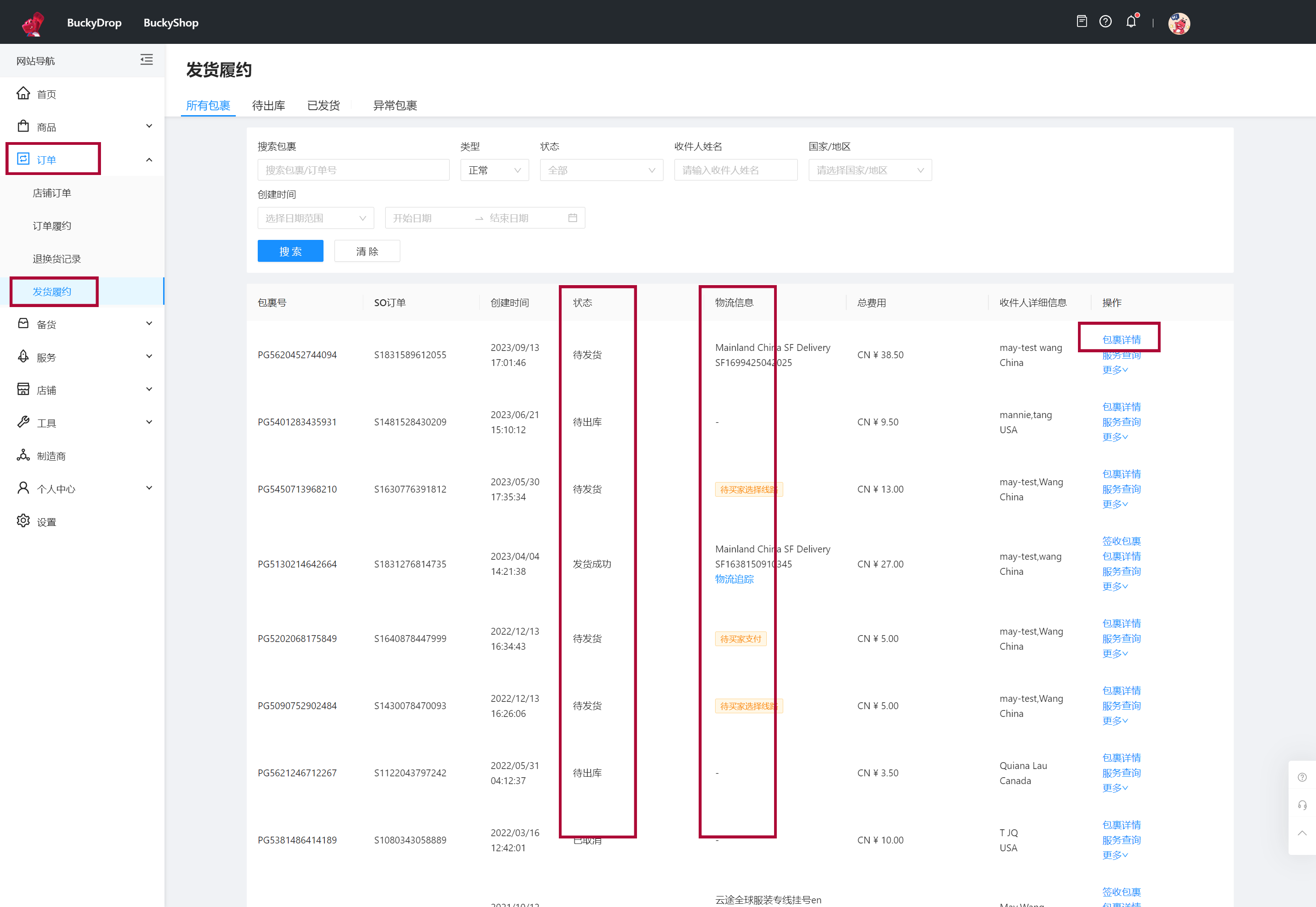The height and width of the screenshot is (907, 1316).
Task: Expand the 商品 menu chevron
Action: (x=149, y=126)
